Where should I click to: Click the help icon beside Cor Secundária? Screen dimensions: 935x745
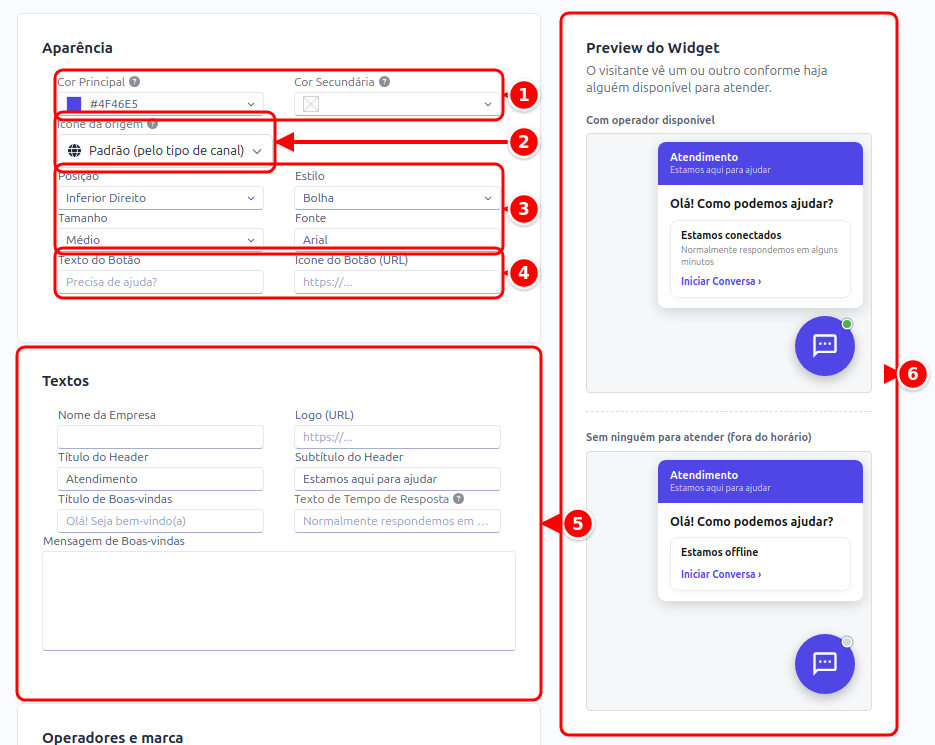[385, 82]
